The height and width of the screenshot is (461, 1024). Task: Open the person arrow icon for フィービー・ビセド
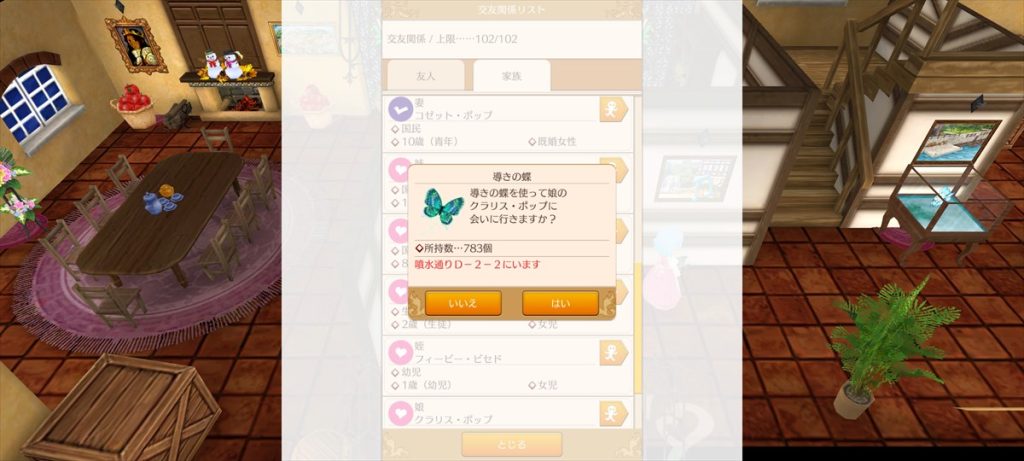point(613,353)
